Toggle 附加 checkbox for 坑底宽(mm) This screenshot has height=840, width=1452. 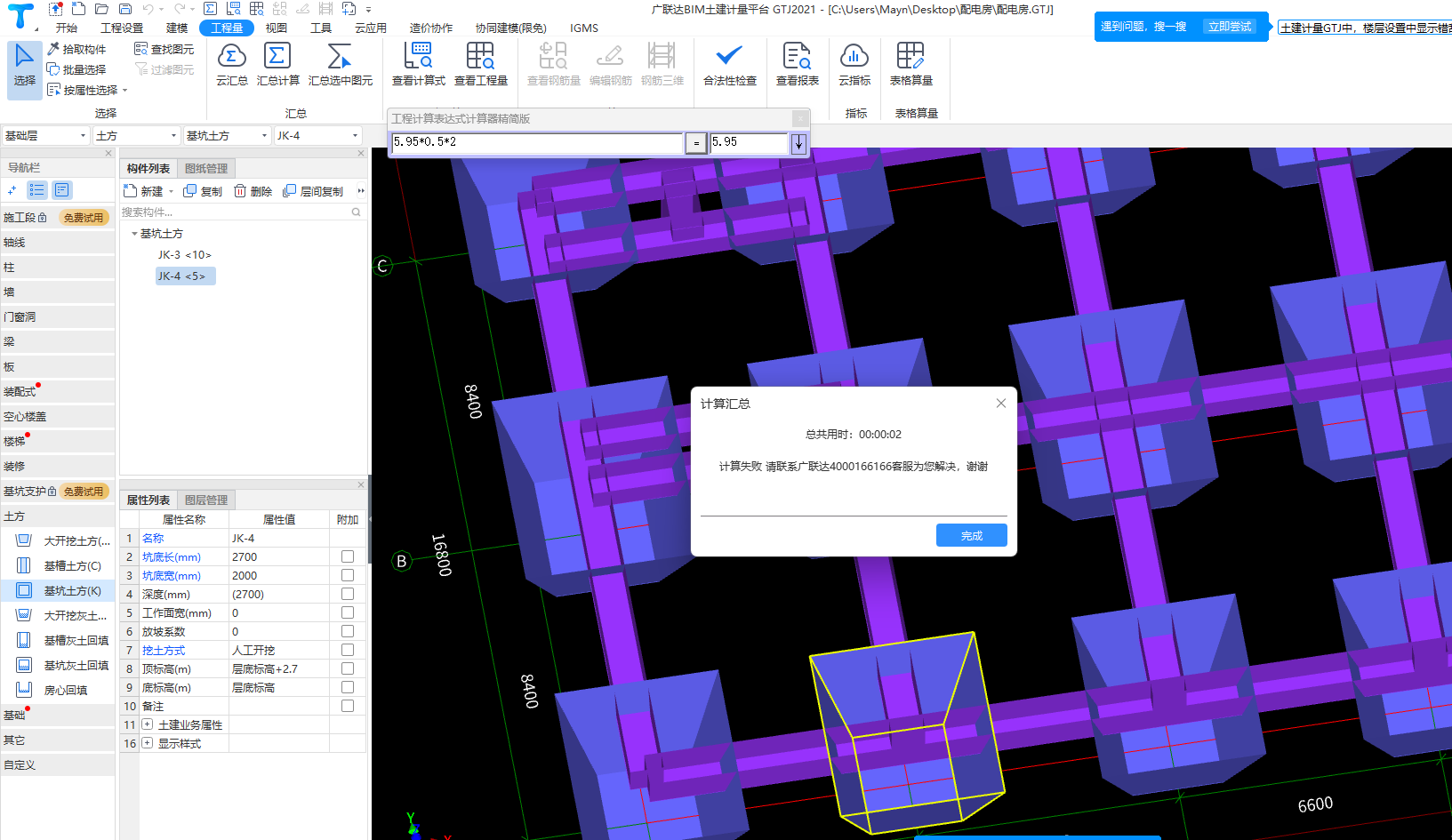[348, 575]
